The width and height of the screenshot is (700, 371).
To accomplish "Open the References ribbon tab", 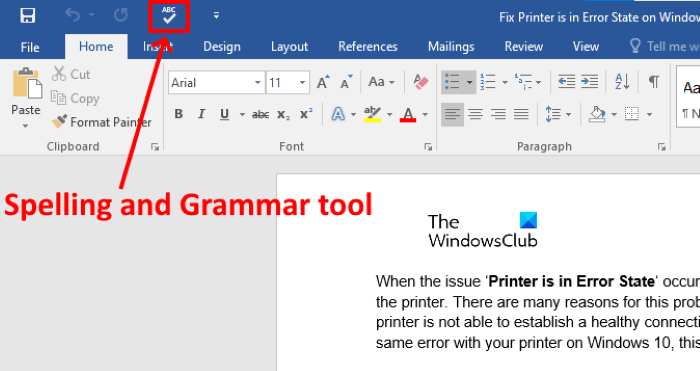I will (368, 46).
